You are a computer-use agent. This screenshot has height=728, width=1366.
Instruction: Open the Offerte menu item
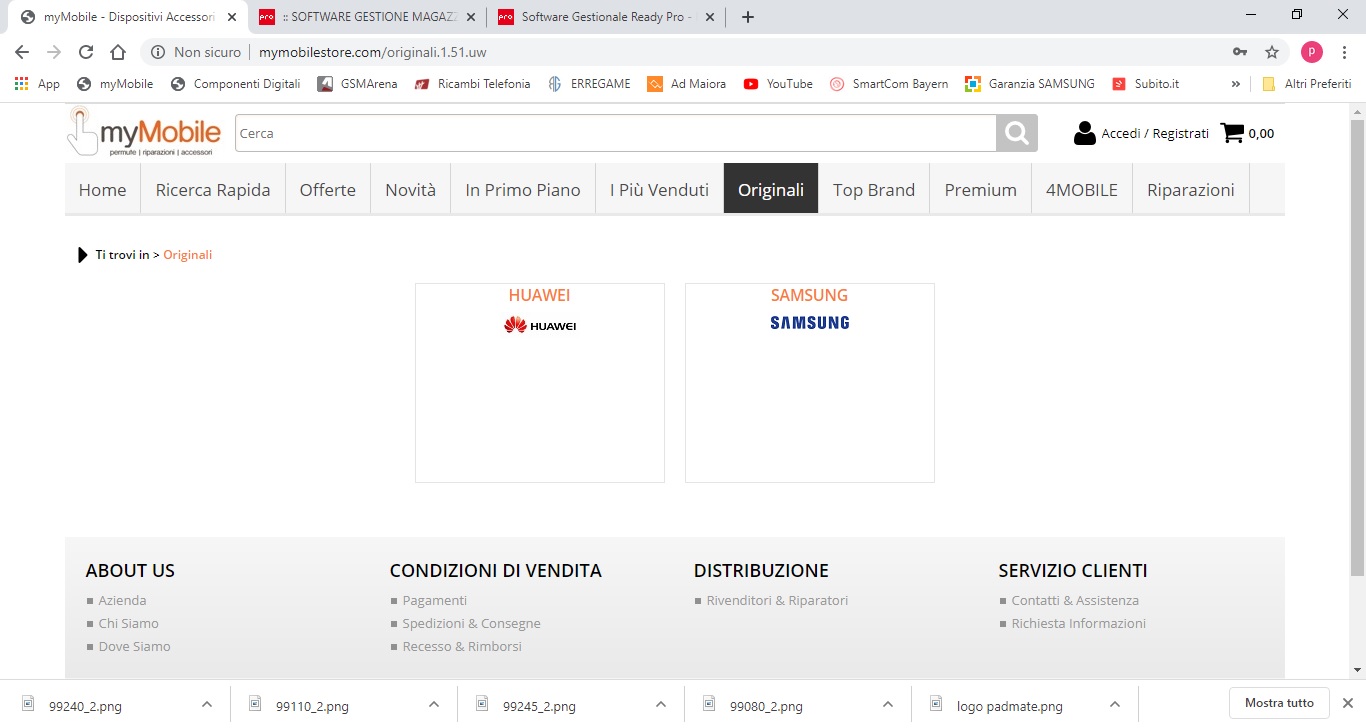pos(328,190)
